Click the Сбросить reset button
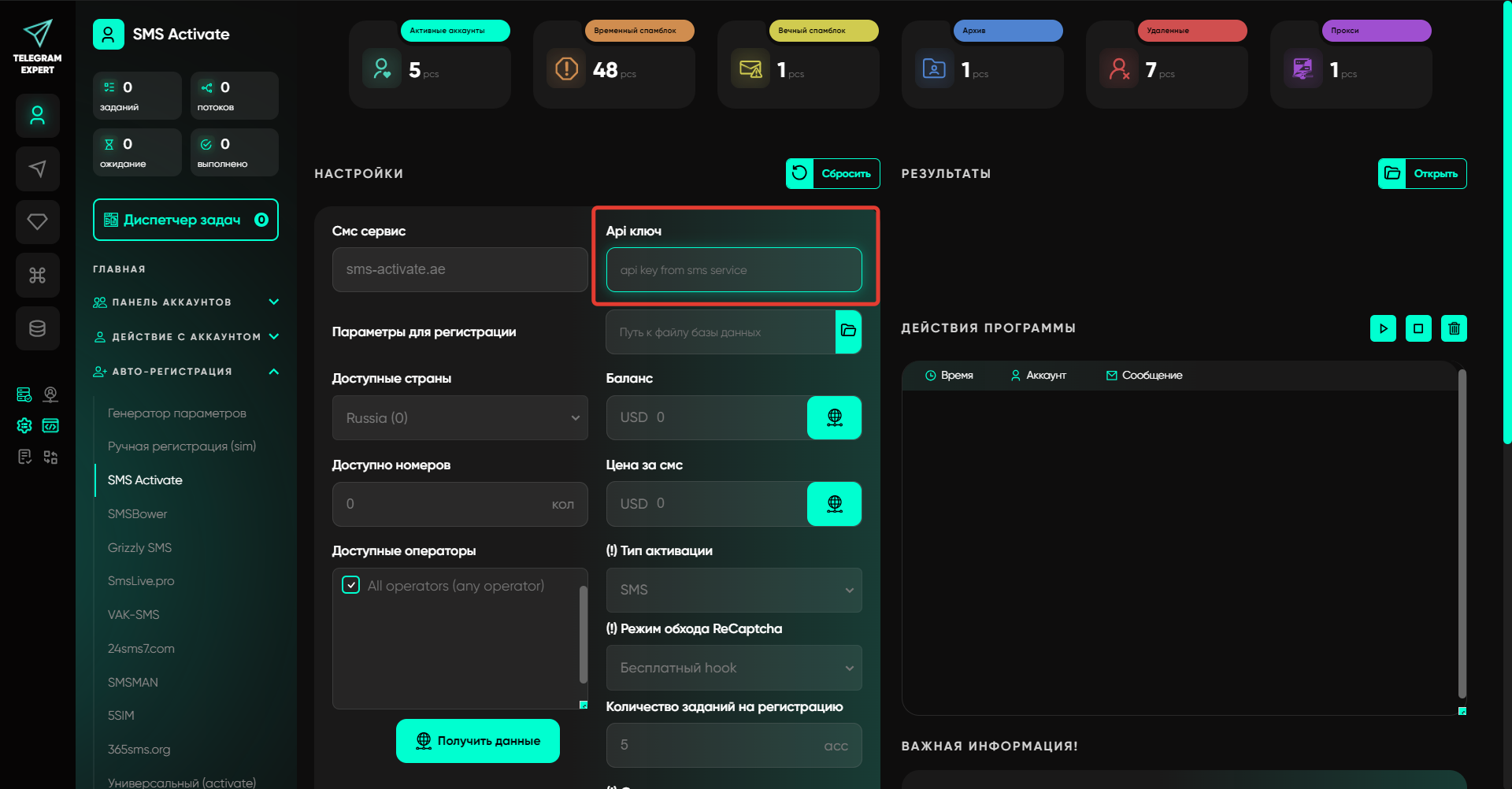1512x789 pixels. [832, 174]
